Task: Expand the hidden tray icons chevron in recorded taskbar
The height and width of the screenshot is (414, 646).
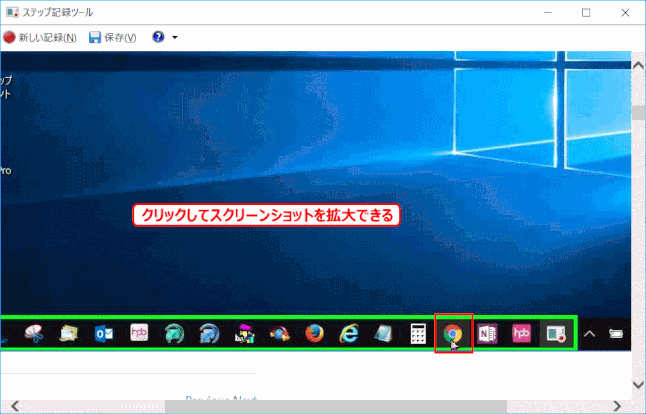Action: 590,334
